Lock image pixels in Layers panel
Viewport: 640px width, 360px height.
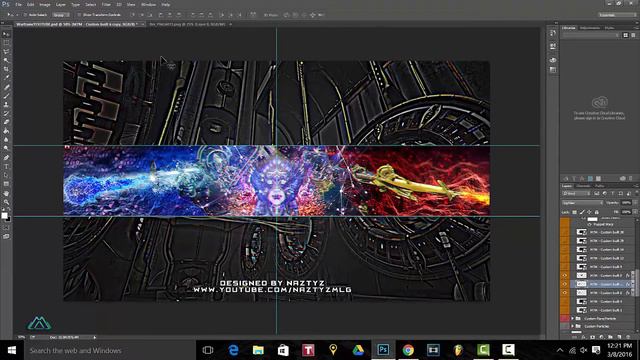[582, 212]
